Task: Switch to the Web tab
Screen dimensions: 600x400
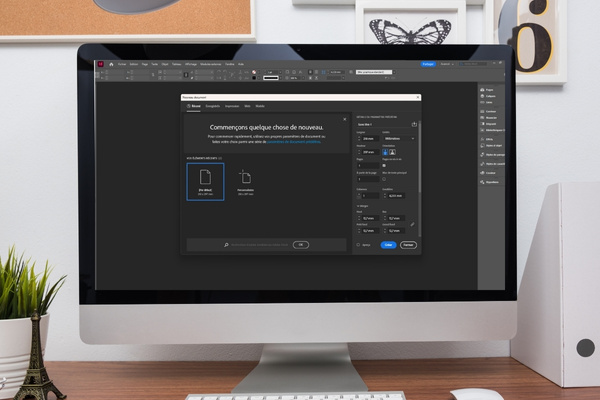Action: [247, 105]
